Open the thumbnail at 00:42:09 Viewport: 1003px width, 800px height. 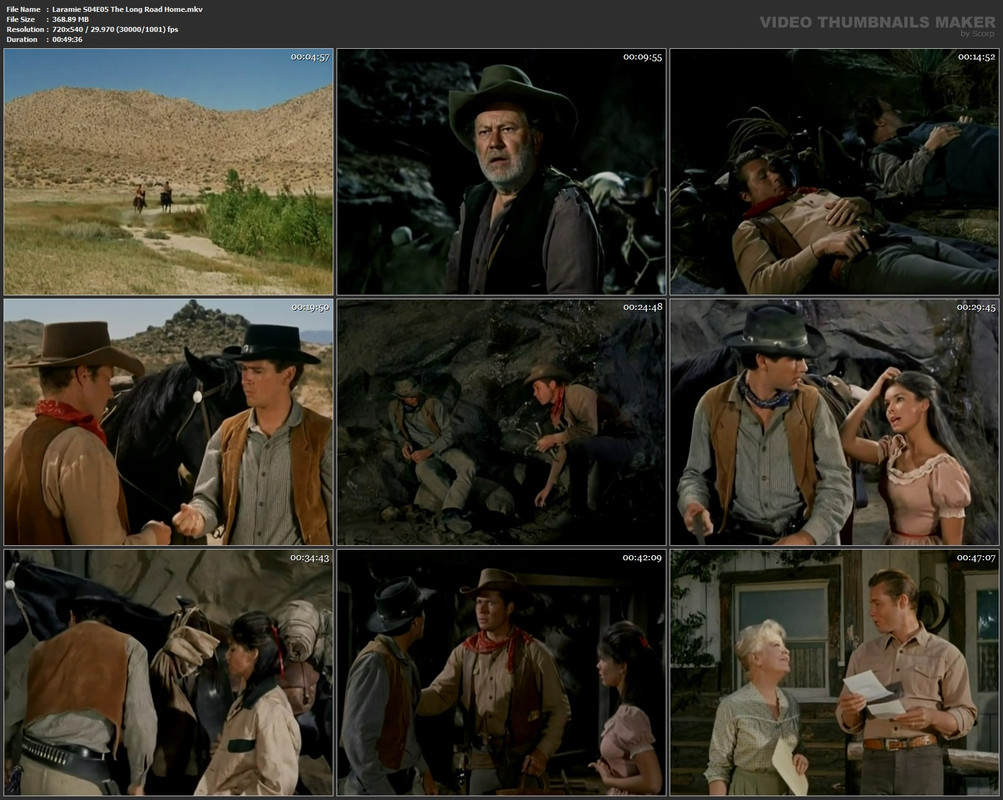[502, 673]
